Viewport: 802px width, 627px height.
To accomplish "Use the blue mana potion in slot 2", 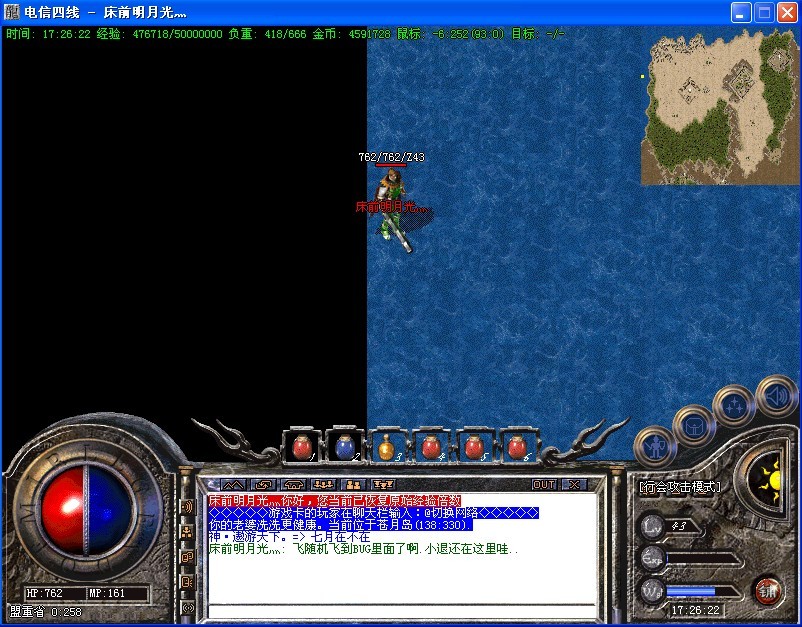I will [x=345, y=448].
